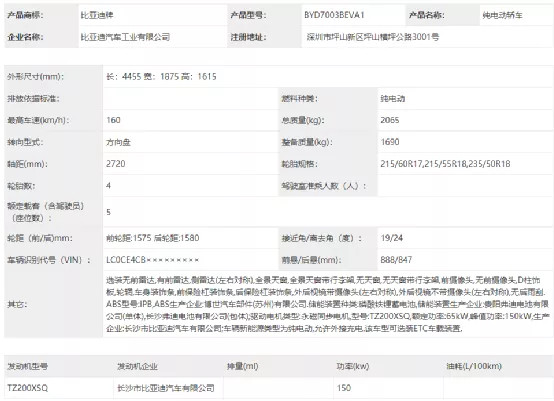Click the 产品型号 label
The image size is (554, 401).
(x=248, y=15)
